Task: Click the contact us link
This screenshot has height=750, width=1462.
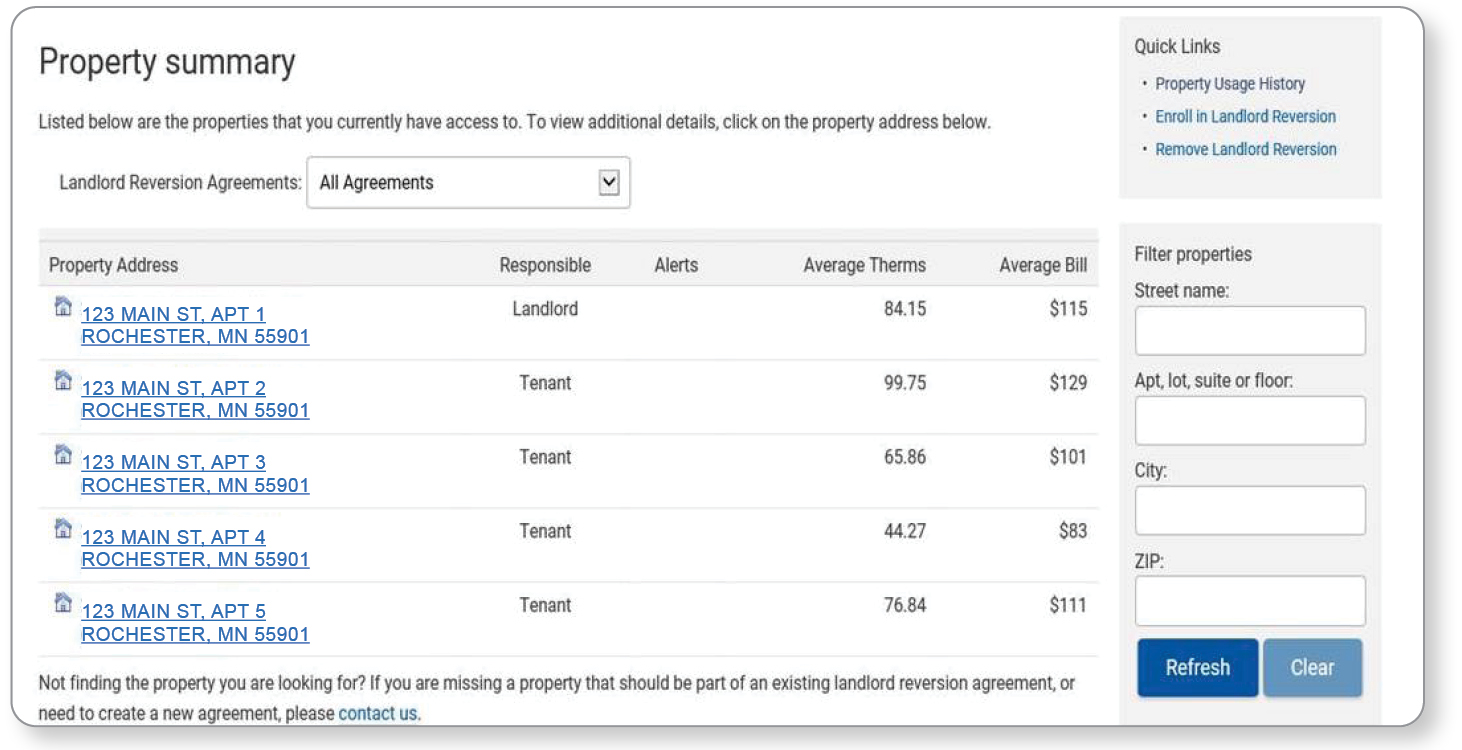Action: (378, 714)
